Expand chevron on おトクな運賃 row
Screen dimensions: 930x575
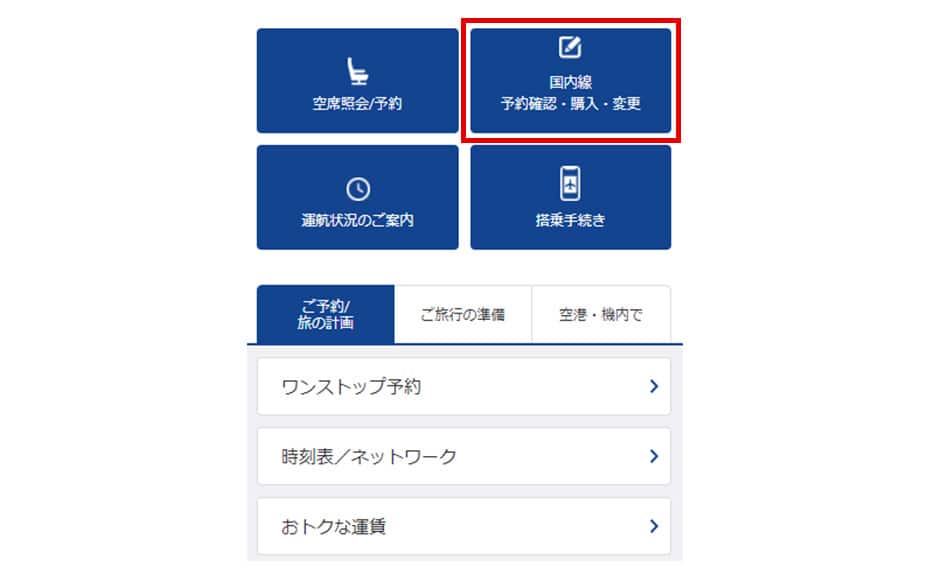click(654, 526)
